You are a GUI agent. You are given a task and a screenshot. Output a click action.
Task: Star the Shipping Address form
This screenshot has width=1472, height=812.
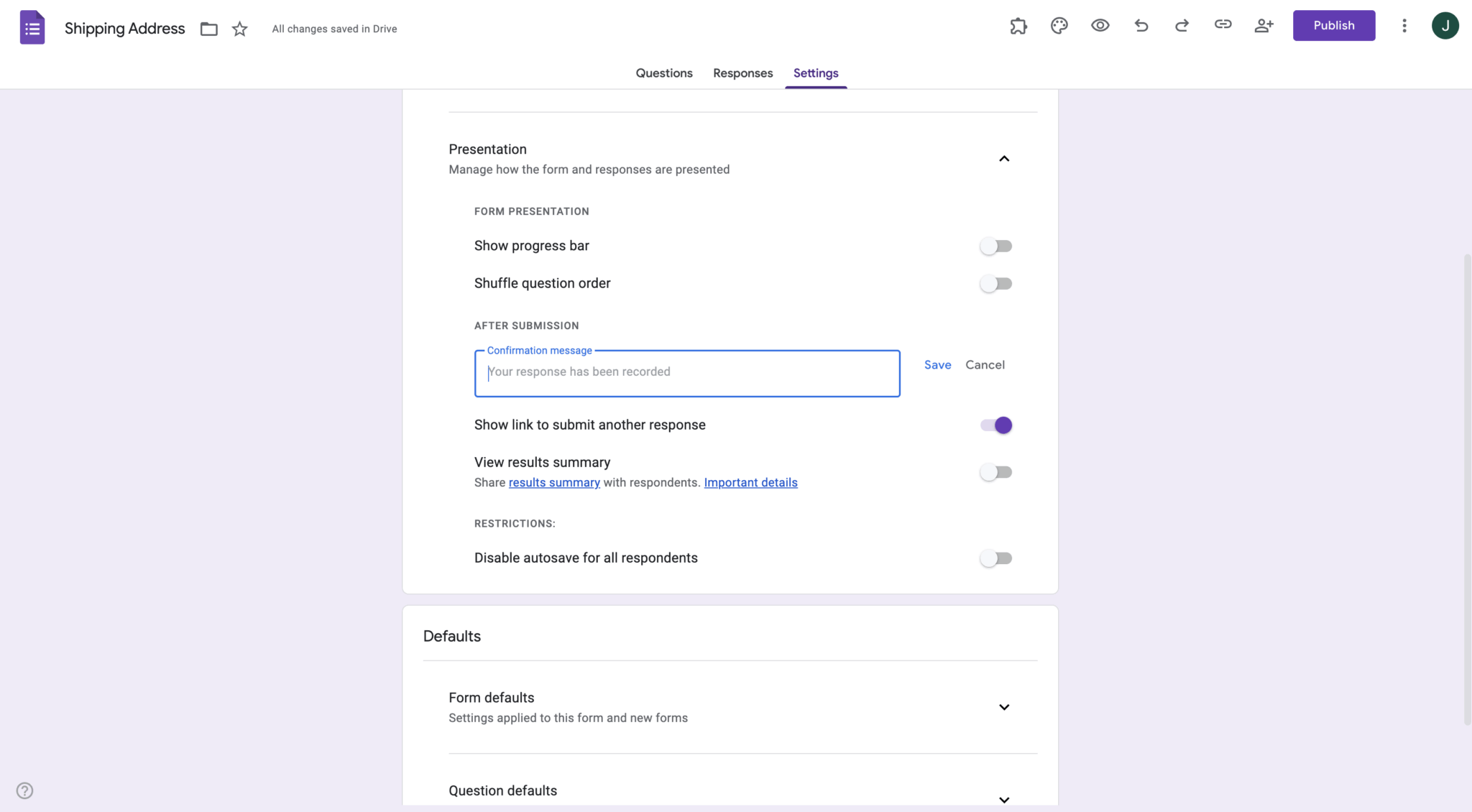click(239, 29)
